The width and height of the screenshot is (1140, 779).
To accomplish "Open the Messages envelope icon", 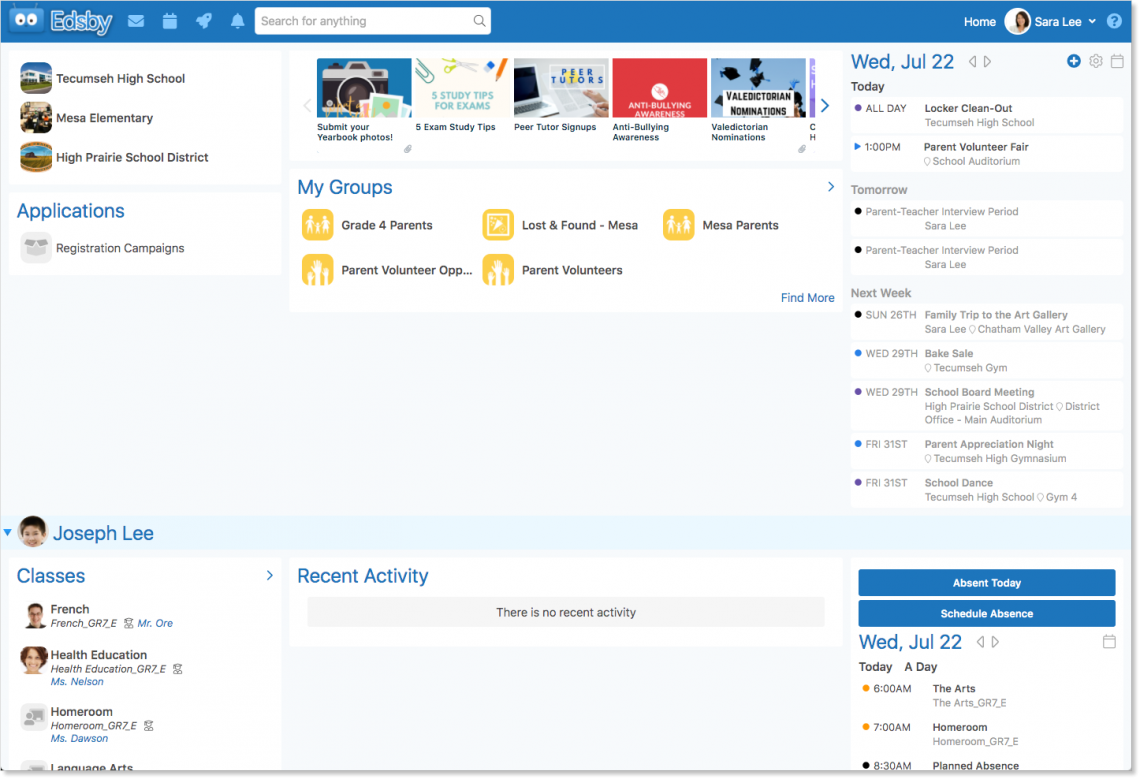I will [x=136, y=21].
